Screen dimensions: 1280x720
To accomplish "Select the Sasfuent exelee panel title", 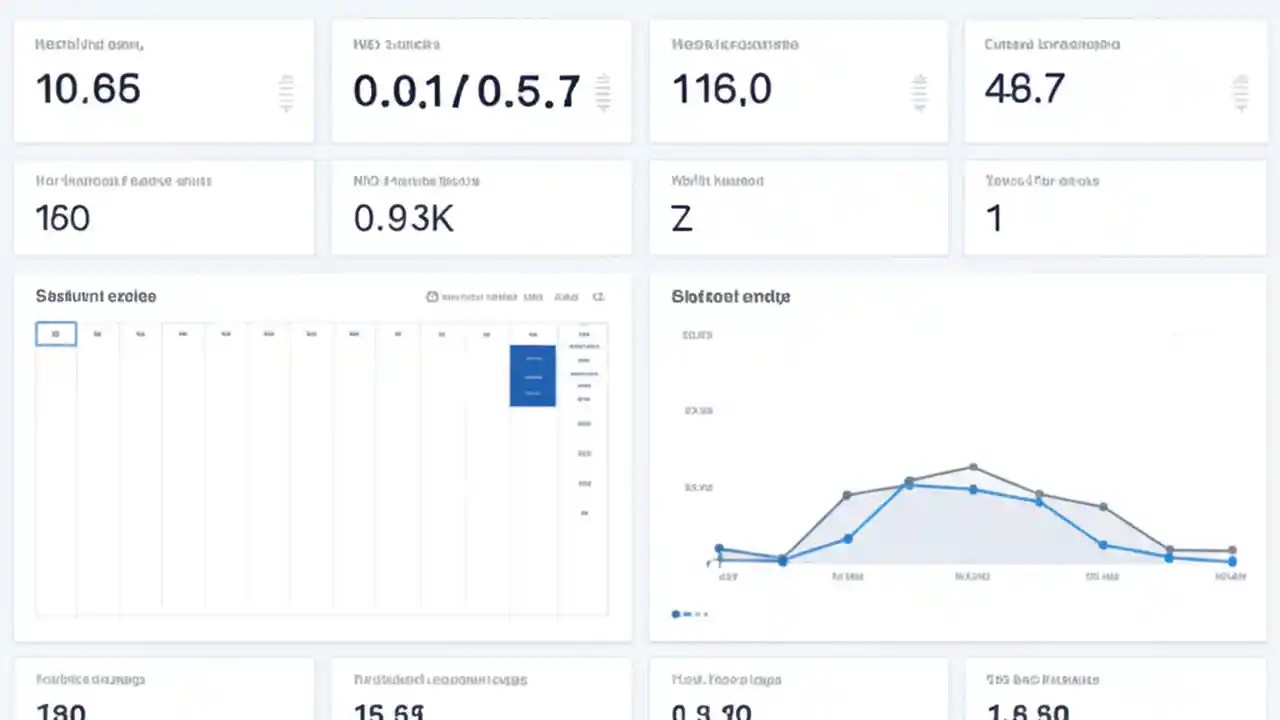I will (x=96, y=296).
